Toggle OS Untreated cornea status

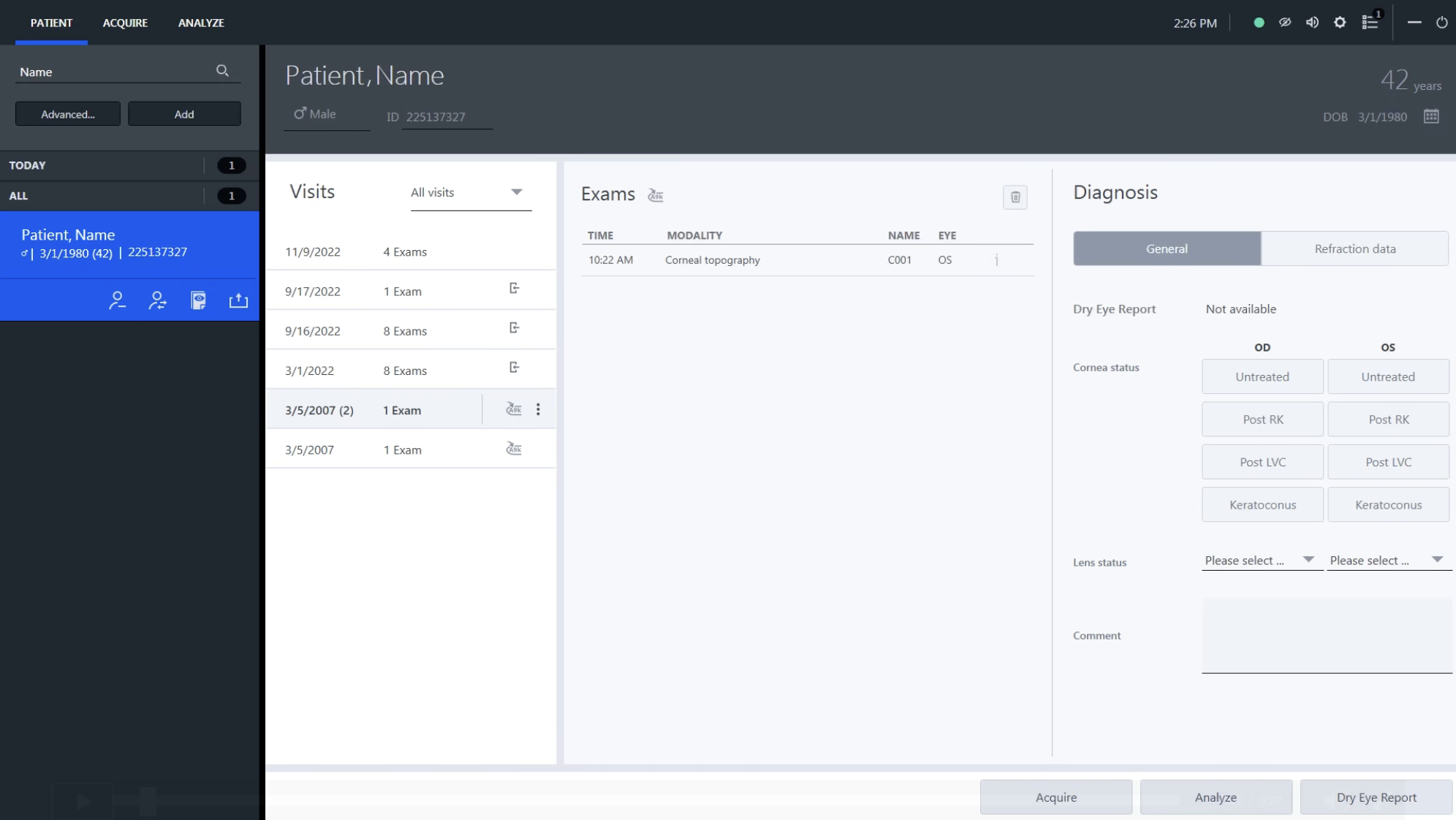pos(1388,376)
